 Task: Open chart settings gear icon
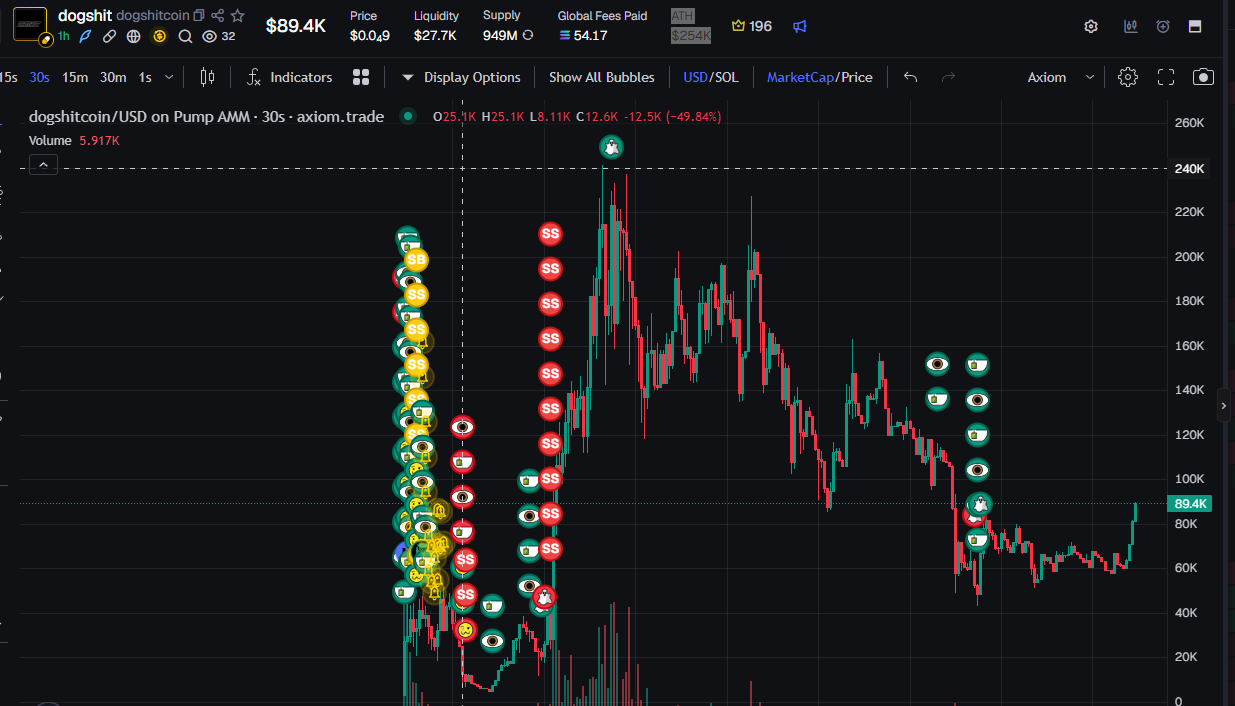[1128, 77]
